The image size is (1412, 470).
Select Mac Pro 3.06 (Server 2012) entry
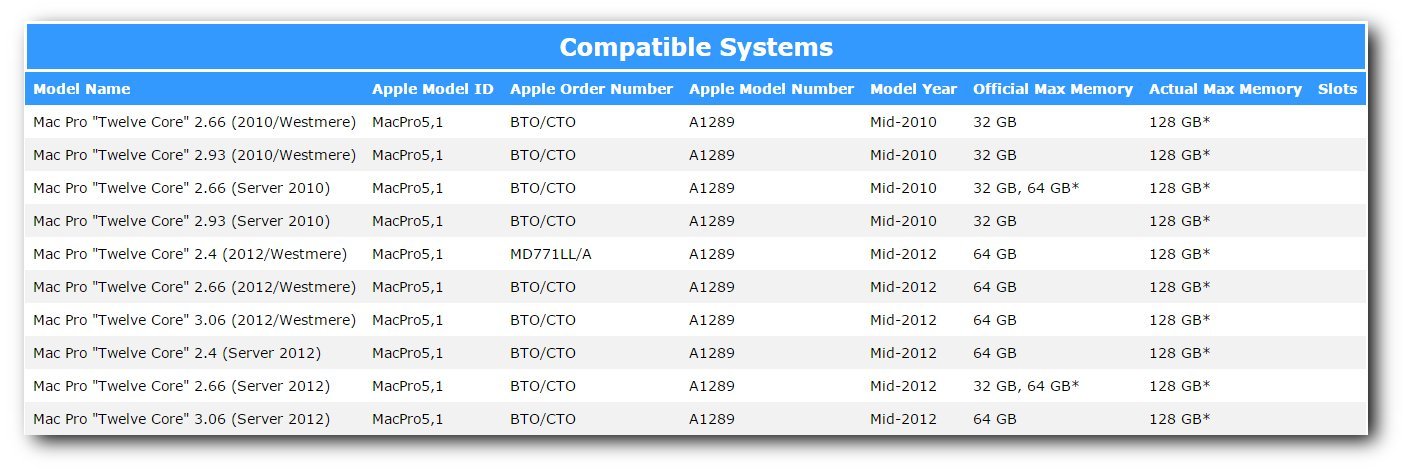tap(181, 419)
